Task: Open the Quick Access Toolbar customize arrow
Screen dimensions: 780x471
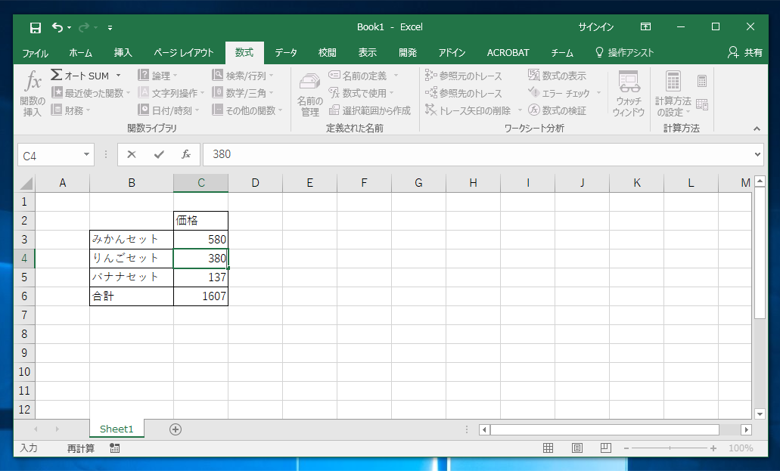Action: click(110, 28)
